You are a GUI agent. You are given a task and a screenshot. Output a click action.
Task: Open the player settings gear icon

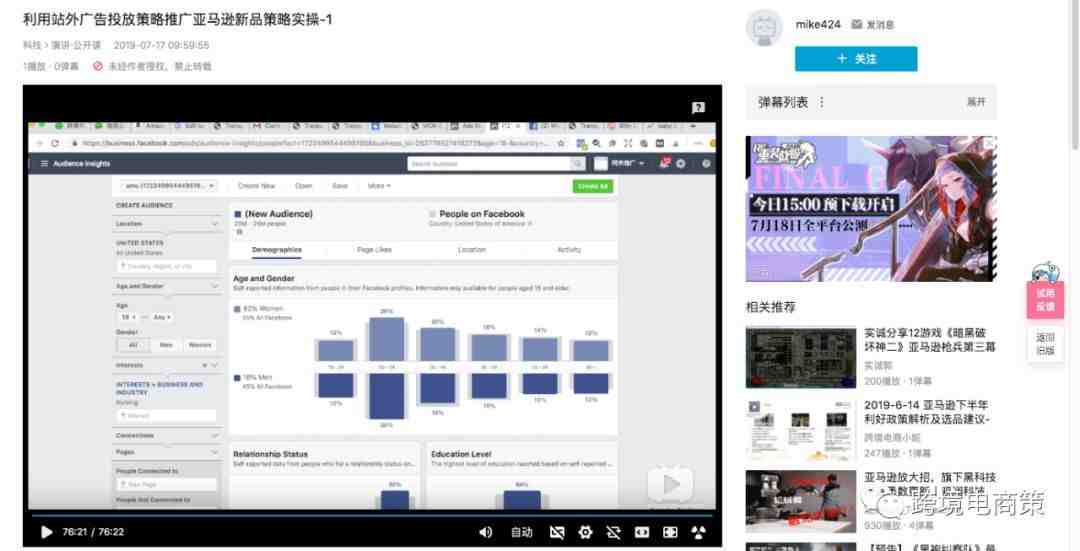(x=585, y=532)
